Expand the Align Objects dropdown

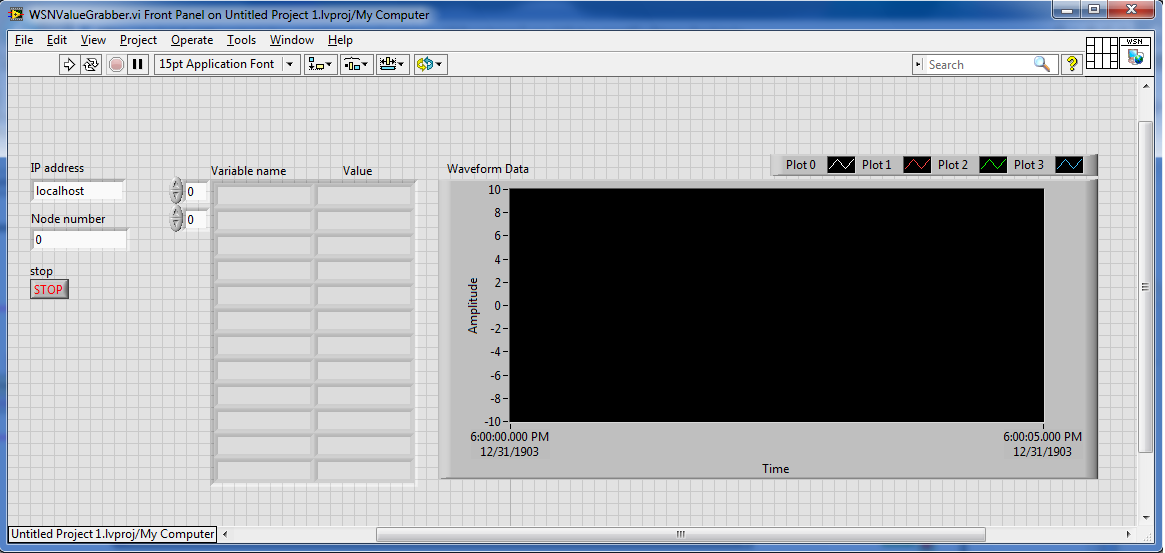point(320,64)
